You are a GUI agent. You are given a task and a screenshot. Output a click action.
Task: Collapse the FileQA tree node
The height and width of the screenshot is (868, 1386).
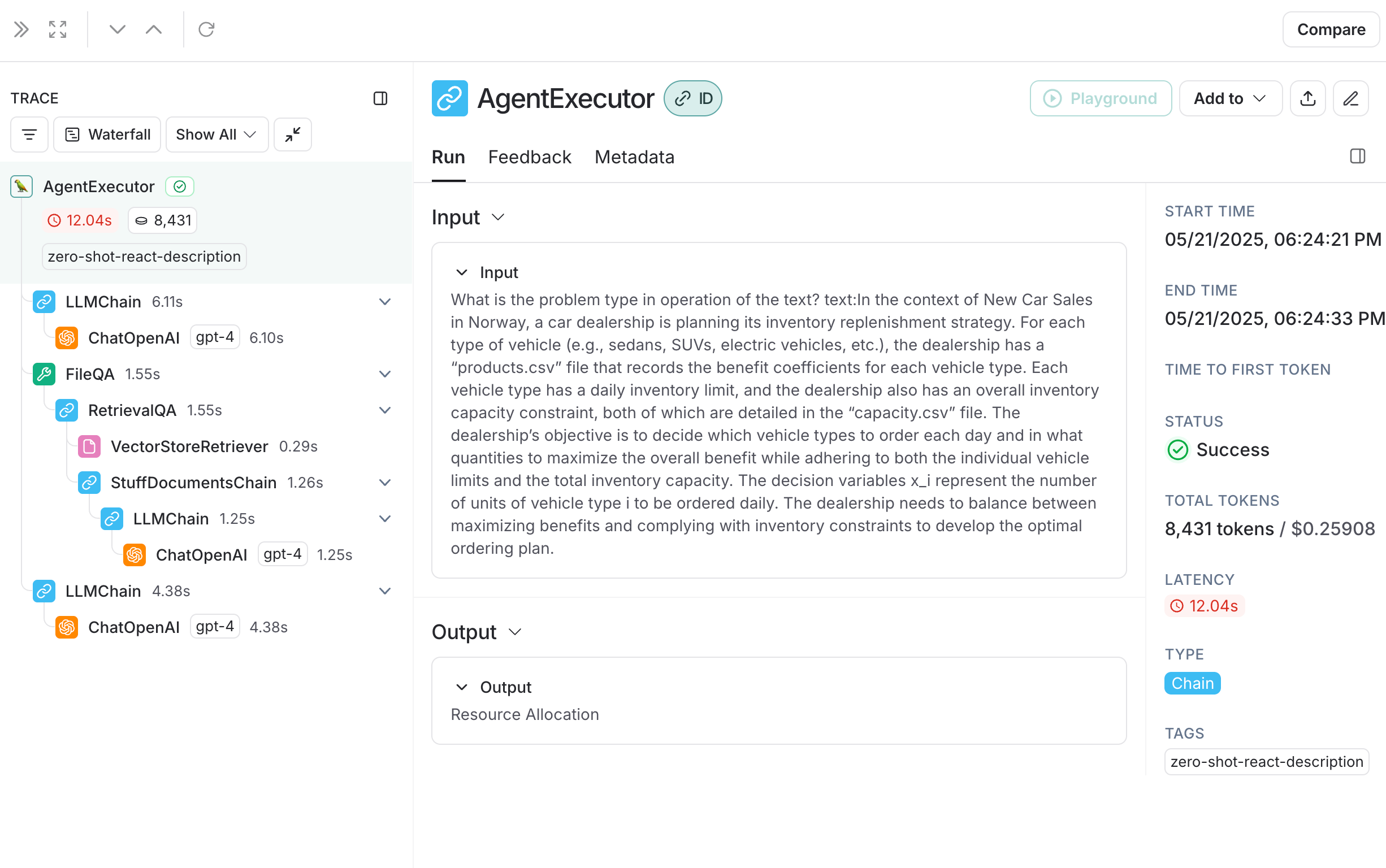pos(386,374)
